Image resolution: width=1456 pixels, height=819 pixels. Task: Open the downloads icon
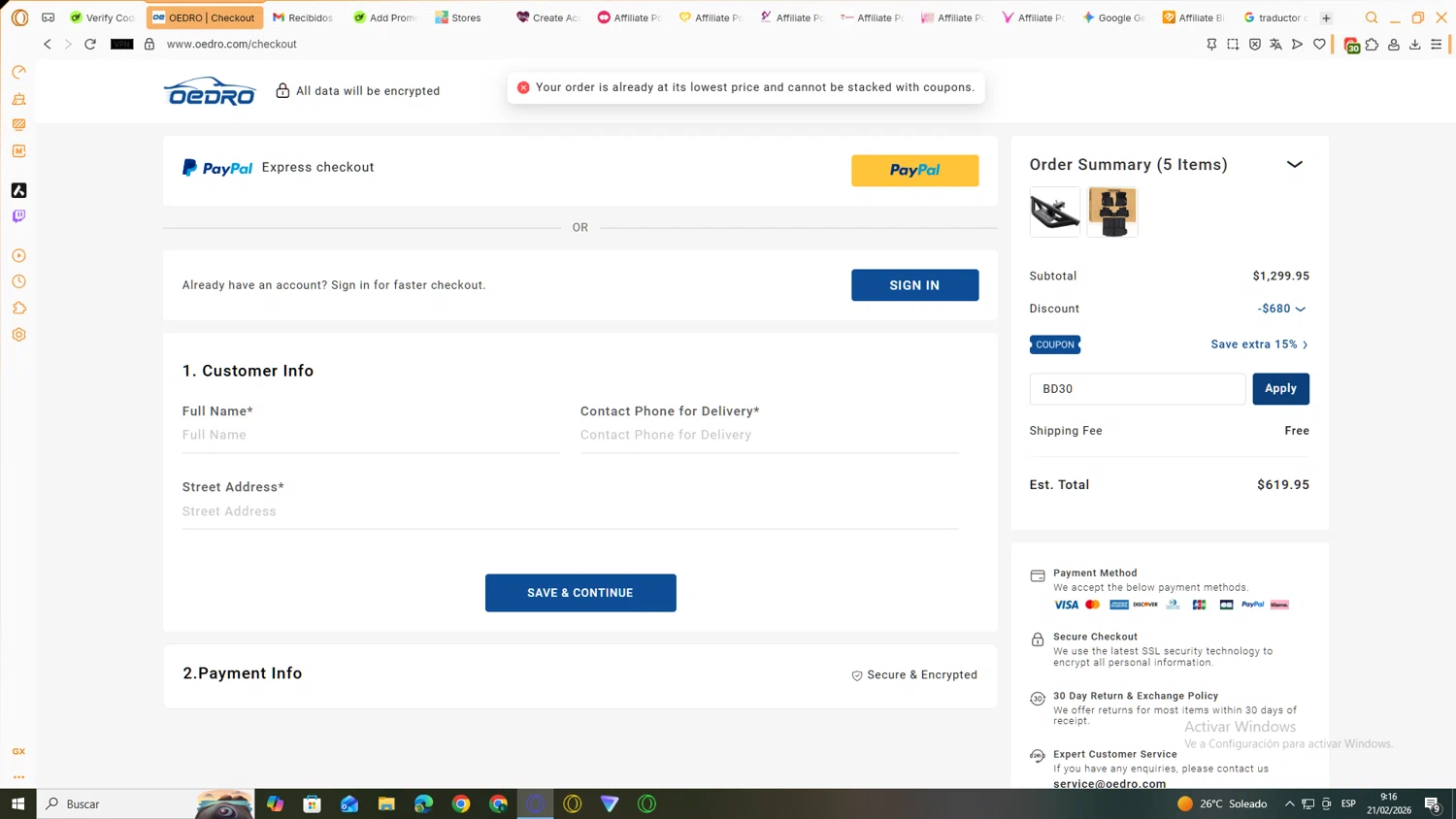click(x=1415, y=44)
